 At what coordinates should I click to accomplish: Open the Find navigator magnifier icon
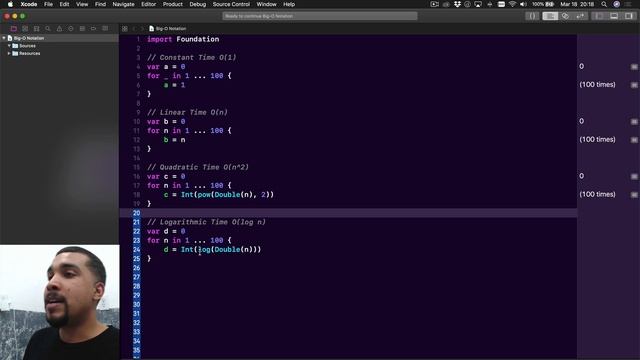pos(48,29)
